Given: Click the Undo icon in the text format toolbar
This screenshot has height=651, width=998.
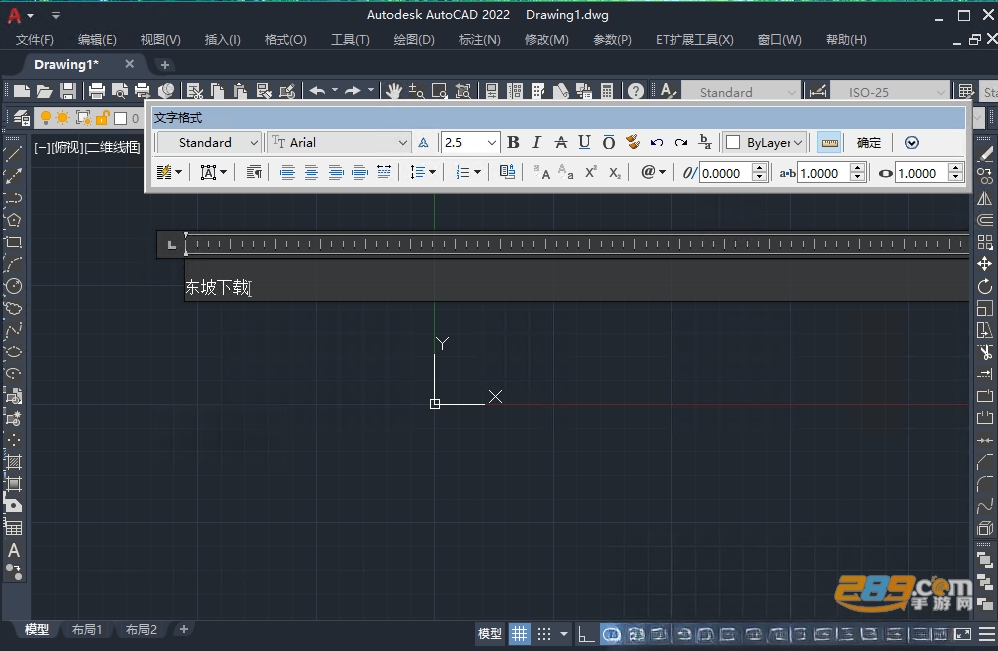Looking at the screenshot, I should coord(657,143).
